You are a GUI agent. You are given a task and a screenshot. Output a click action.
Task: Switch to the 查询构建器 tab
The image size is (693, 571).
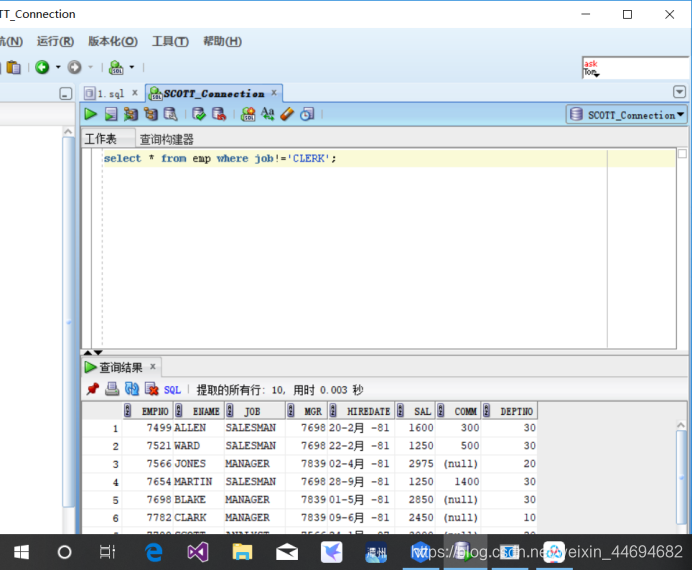tap(167, 140)
